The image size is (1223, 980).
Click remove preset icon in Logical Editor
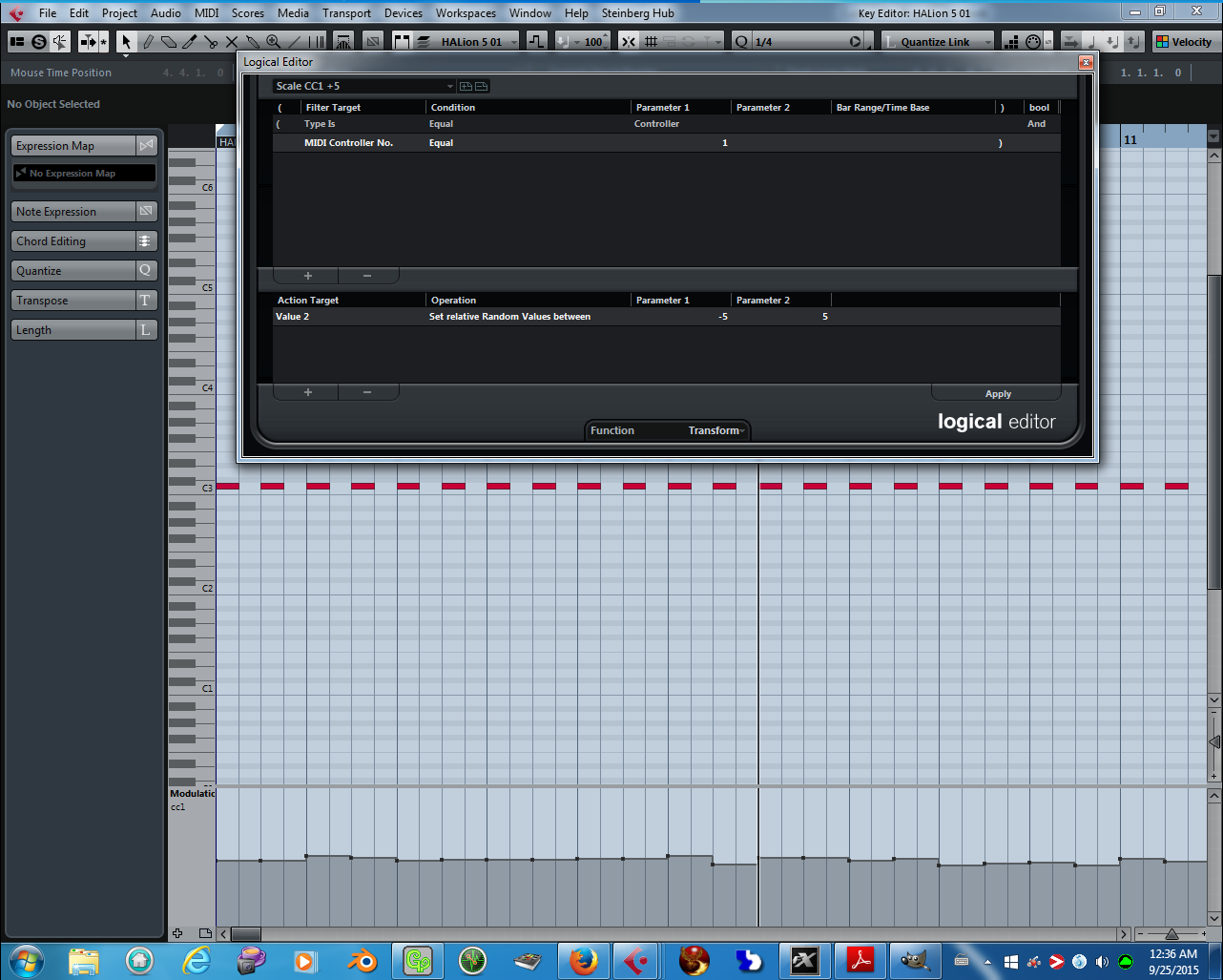click(482, 86)
